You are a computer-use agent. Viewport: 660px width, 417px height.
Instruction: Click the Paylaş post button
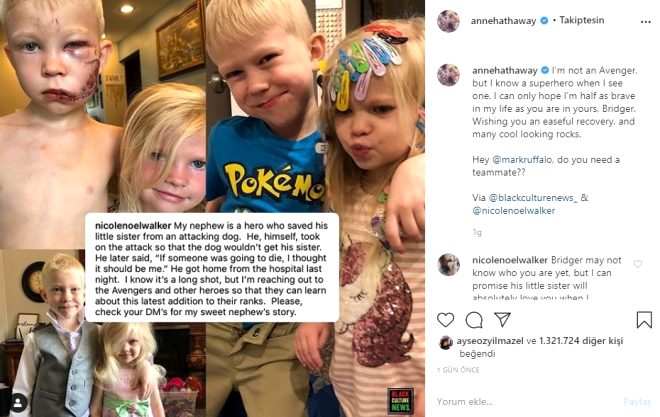pos(637,401)
